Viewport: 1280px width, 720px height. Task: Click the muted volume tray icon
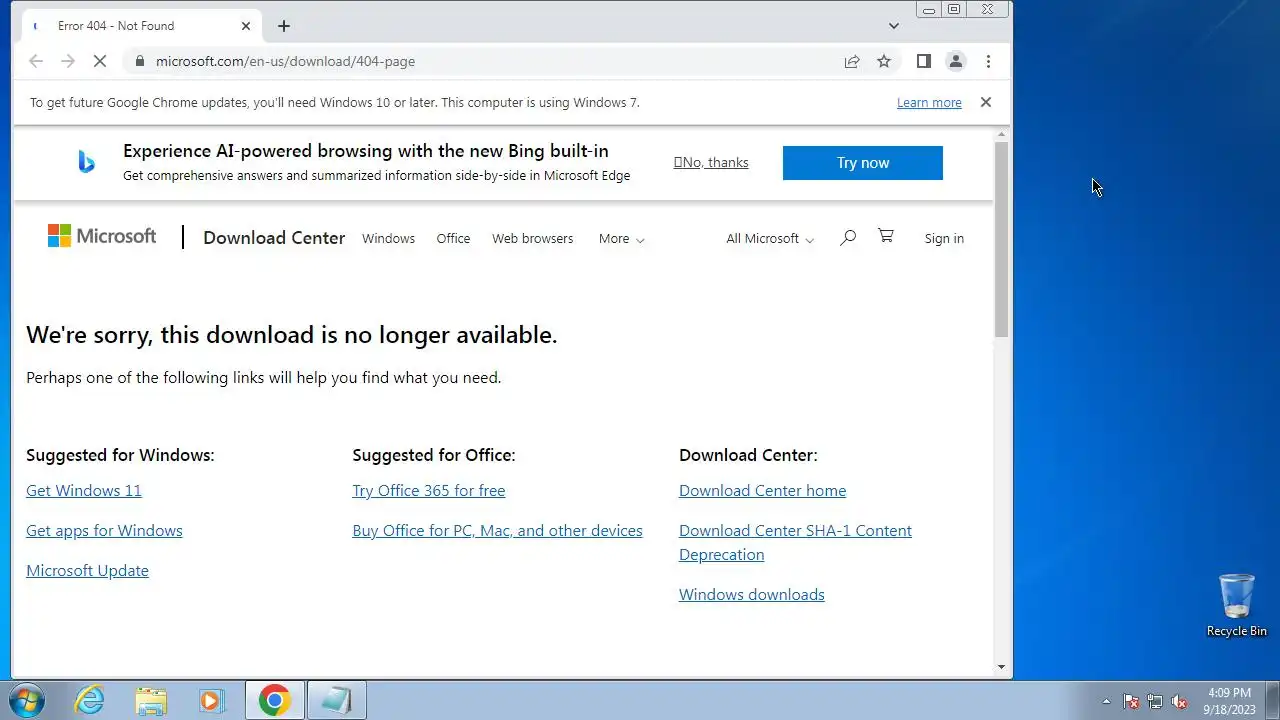click(x=1180, y=701)
